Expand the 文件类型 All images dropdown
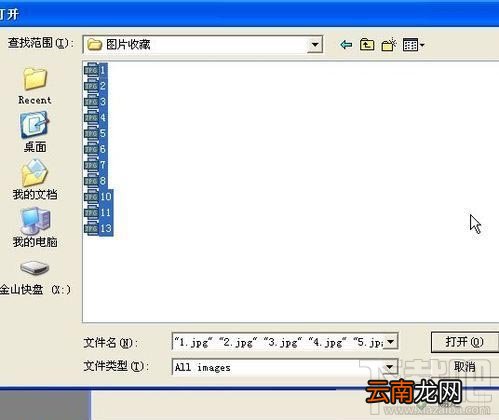Image resolution: width=499 pixels, height=420 pixels. pos(390,367)
